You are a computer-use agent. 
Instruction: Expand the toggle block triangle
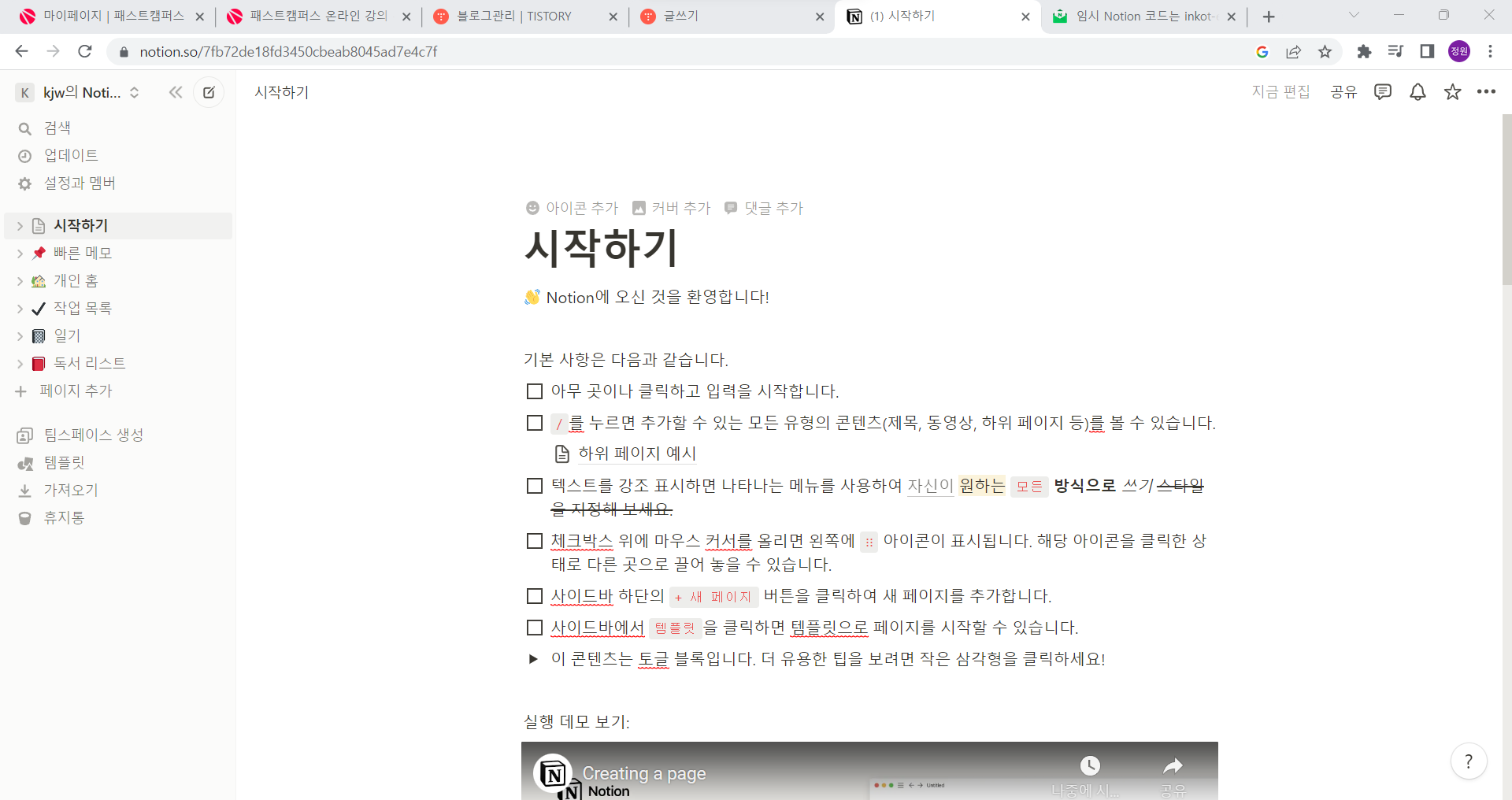[x=534, y=659]
